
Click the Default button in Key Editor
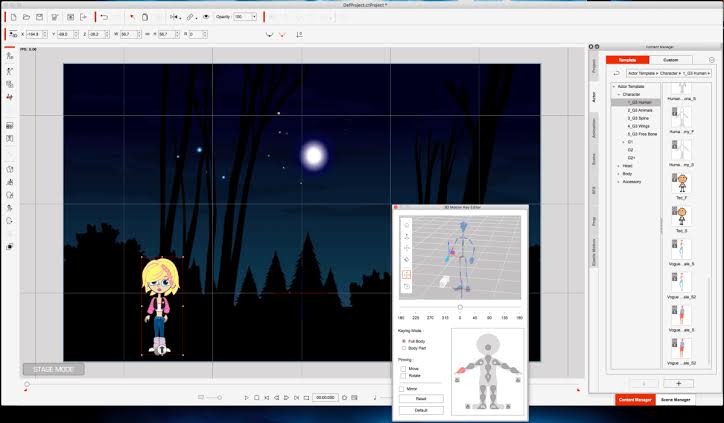tap(421, 410)
